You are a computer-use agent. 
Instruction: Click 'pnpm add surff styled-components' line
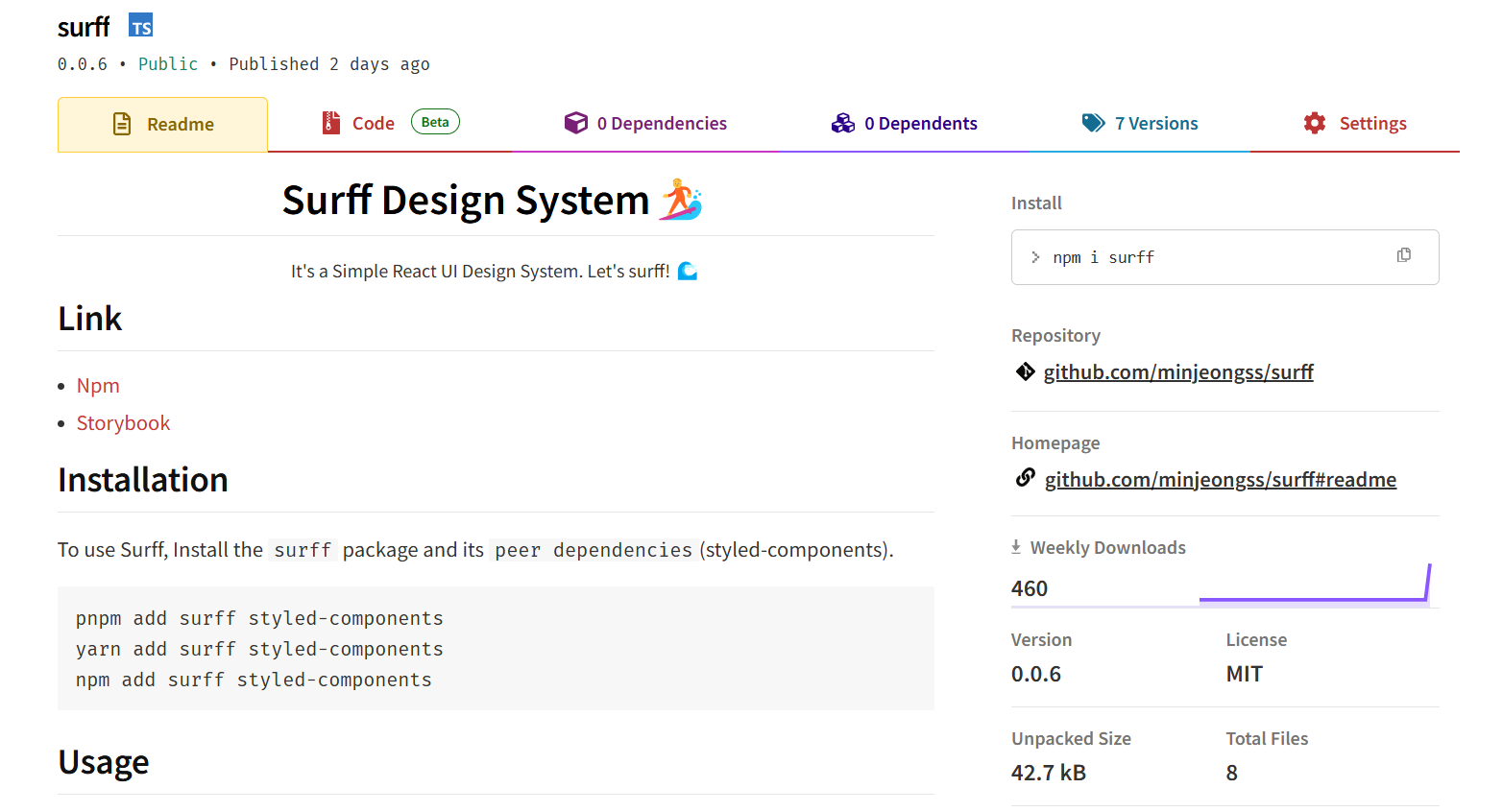point(259,618)
